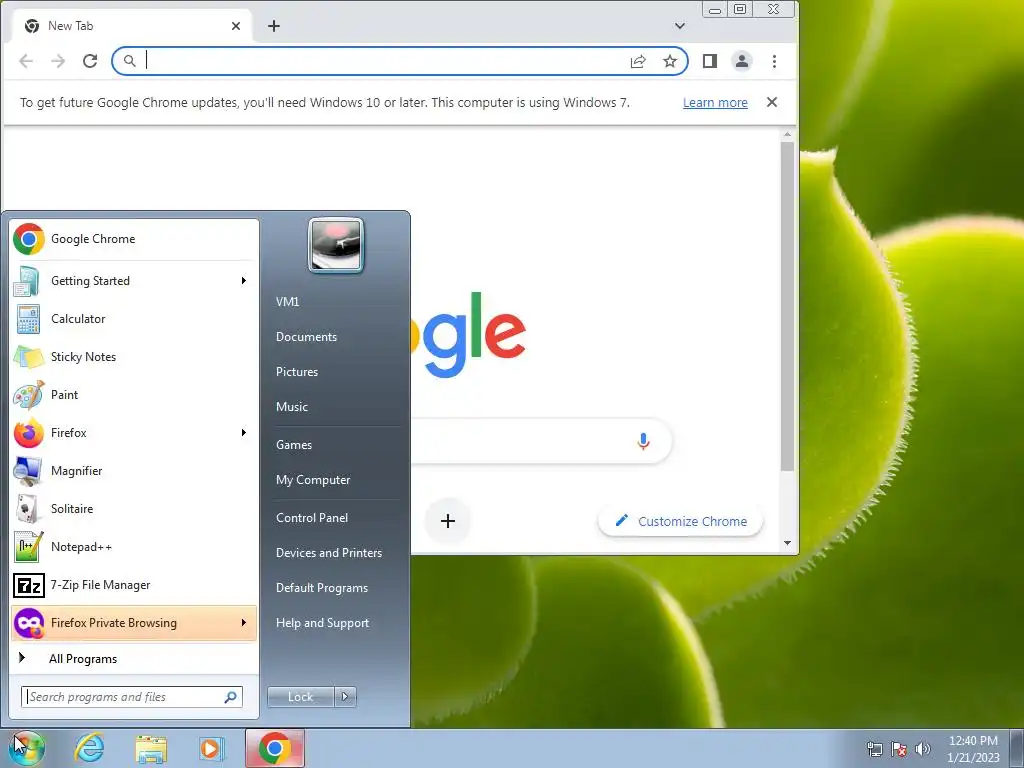Bookmark this tab with the star icon
This screenshot has width=1024, height=768.
click(670, 61)
